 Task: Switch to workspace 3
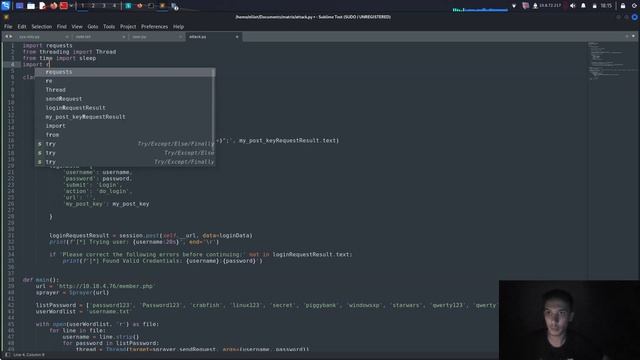104,6
